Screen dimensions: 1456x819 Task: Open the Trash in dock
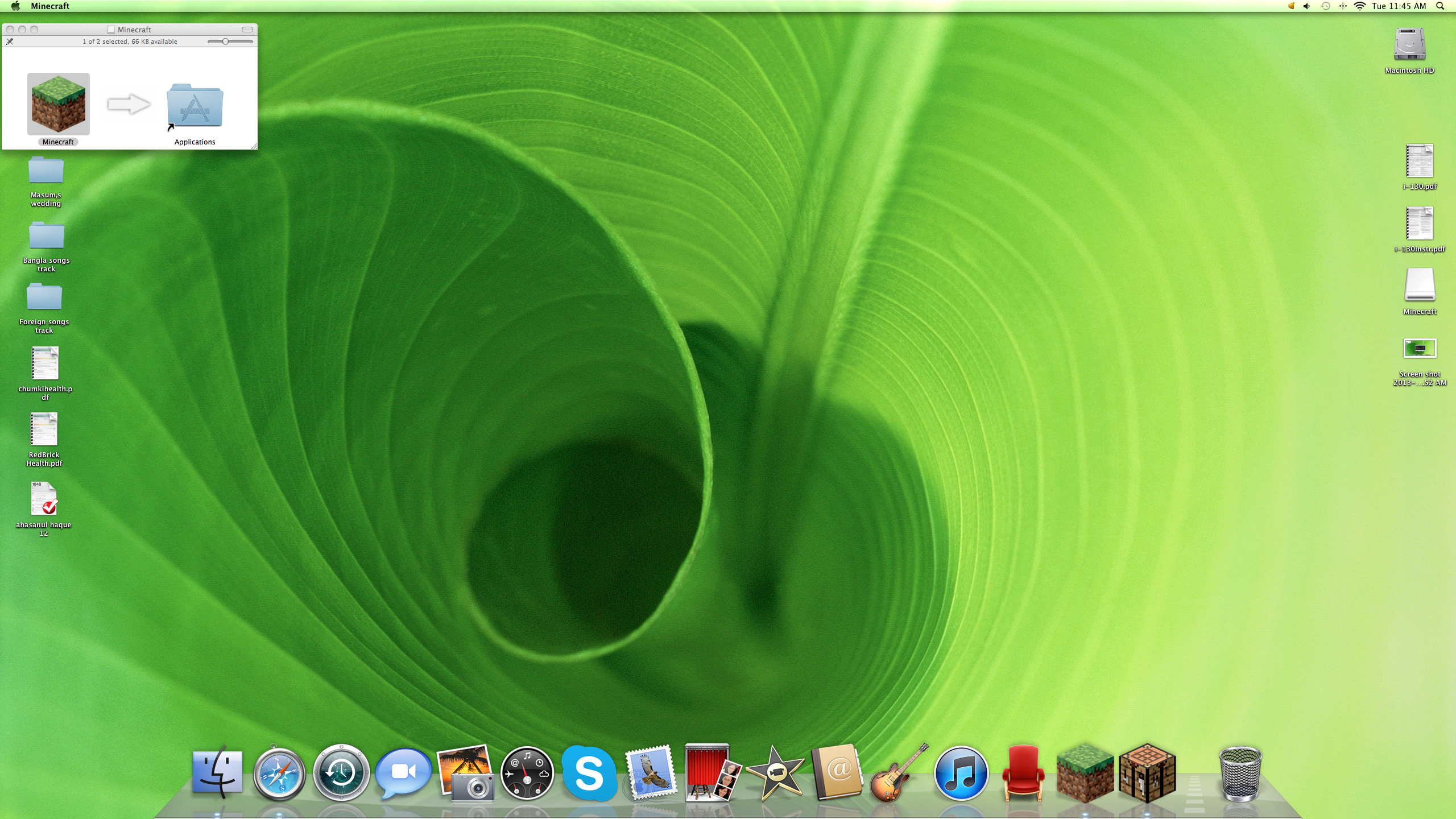point(1240,773)
